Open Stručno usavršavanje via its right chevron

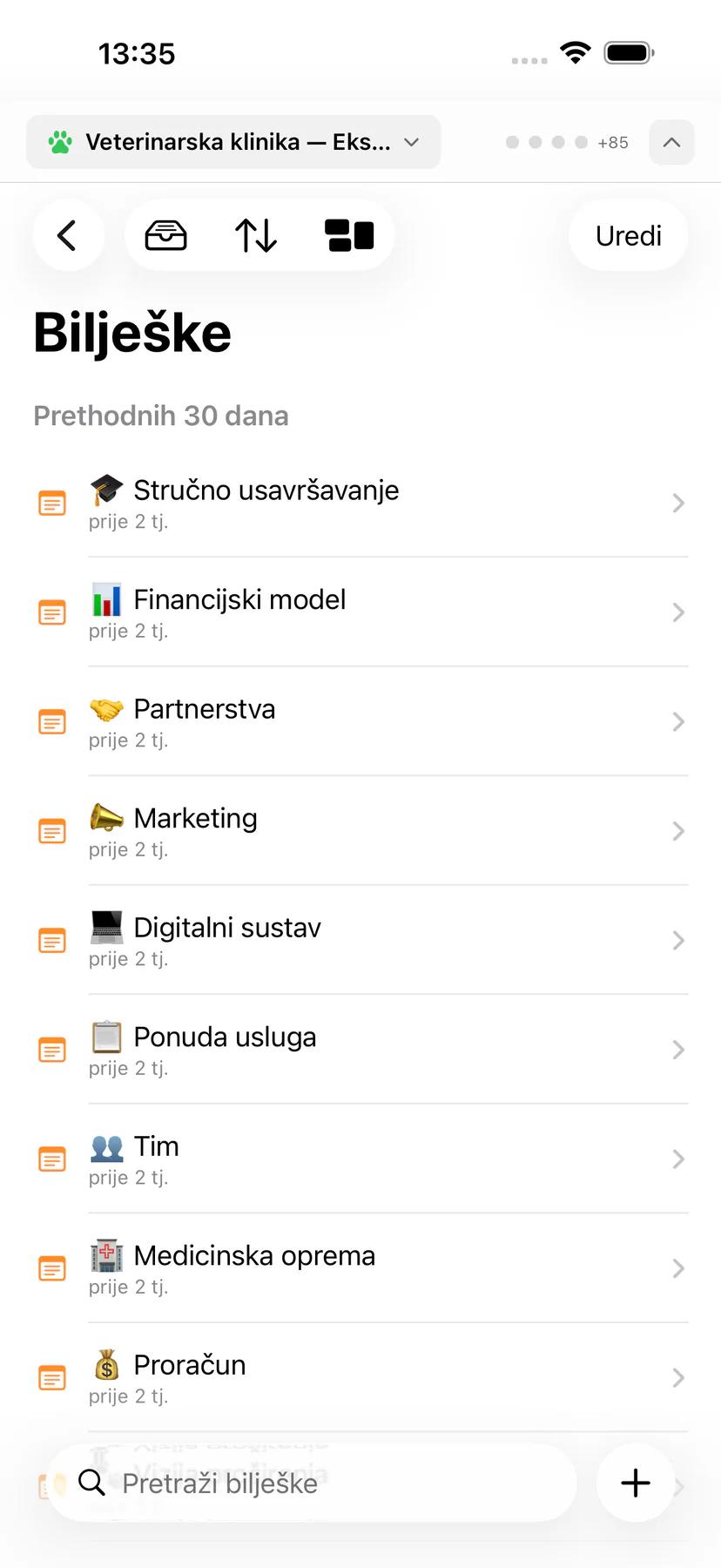(678, 503)
